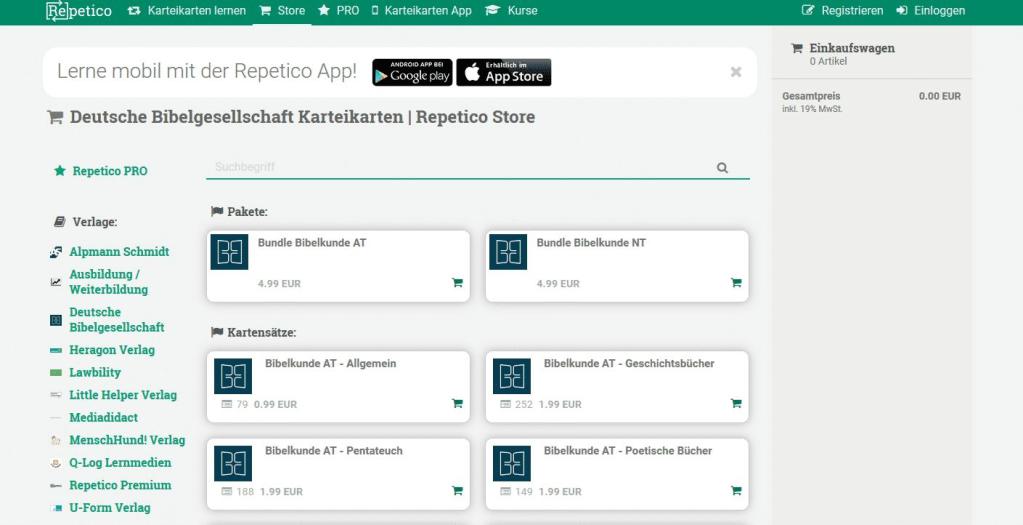Add Bundle Bibelkunde NT to cart

(x=736, y=283)
